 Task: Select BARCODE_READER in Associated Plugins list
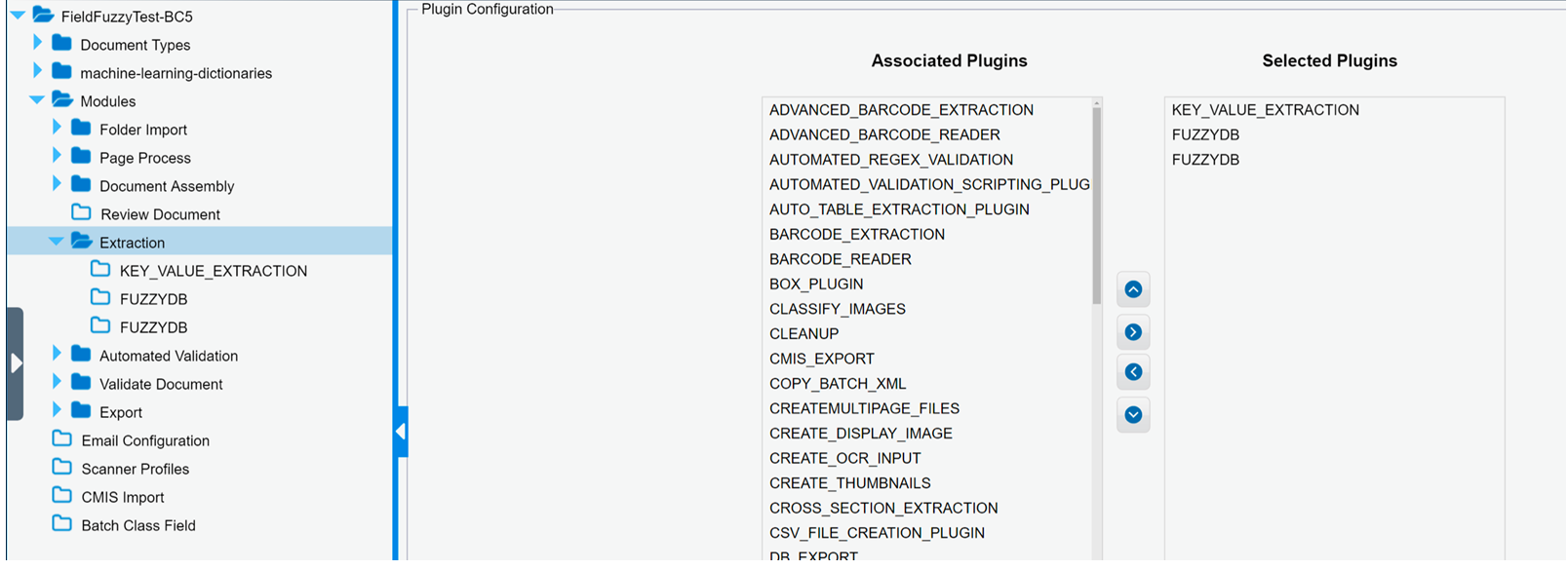[x=841, y=259]
